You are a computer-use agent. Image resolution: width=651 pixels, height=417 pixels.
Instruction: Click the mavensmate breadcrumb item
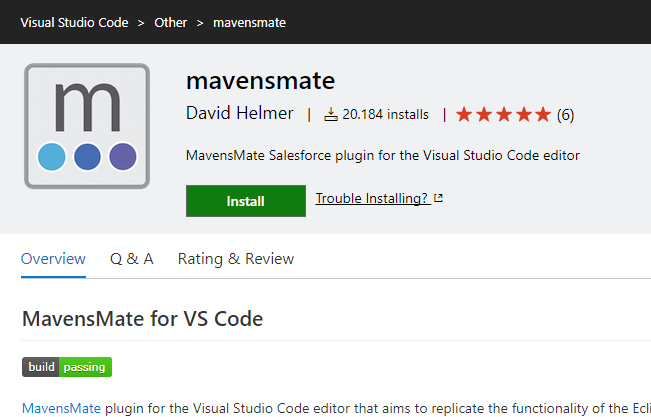coord(249,22)
